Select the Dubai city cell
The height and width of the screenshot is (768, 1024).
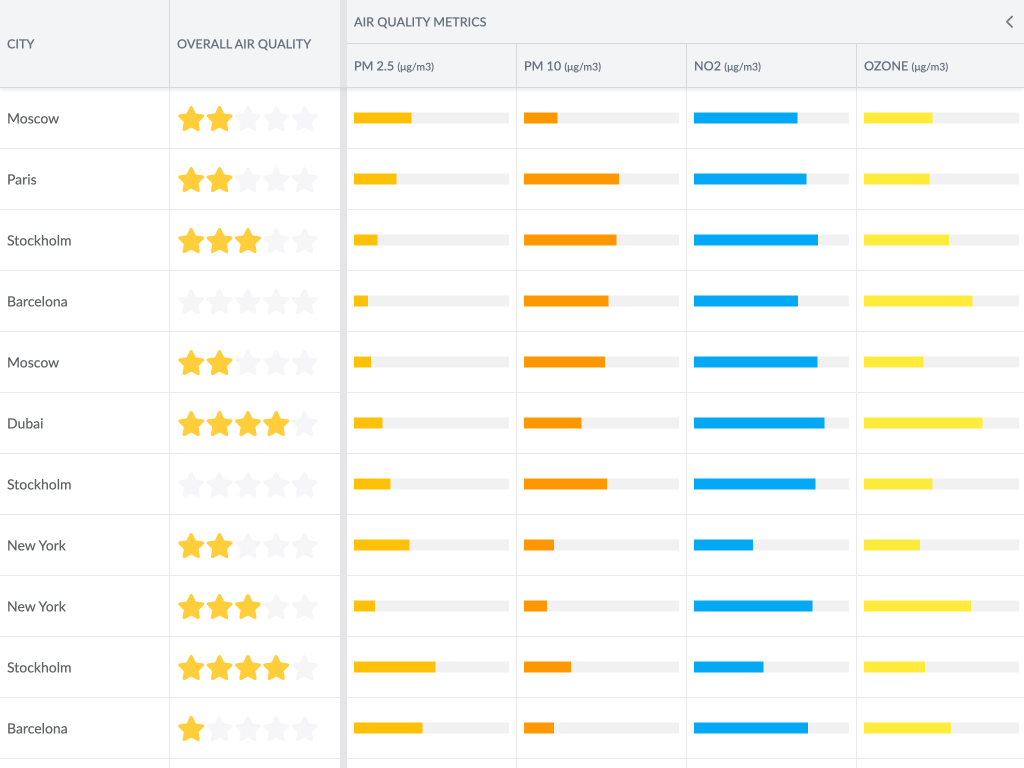coord(84,423)
